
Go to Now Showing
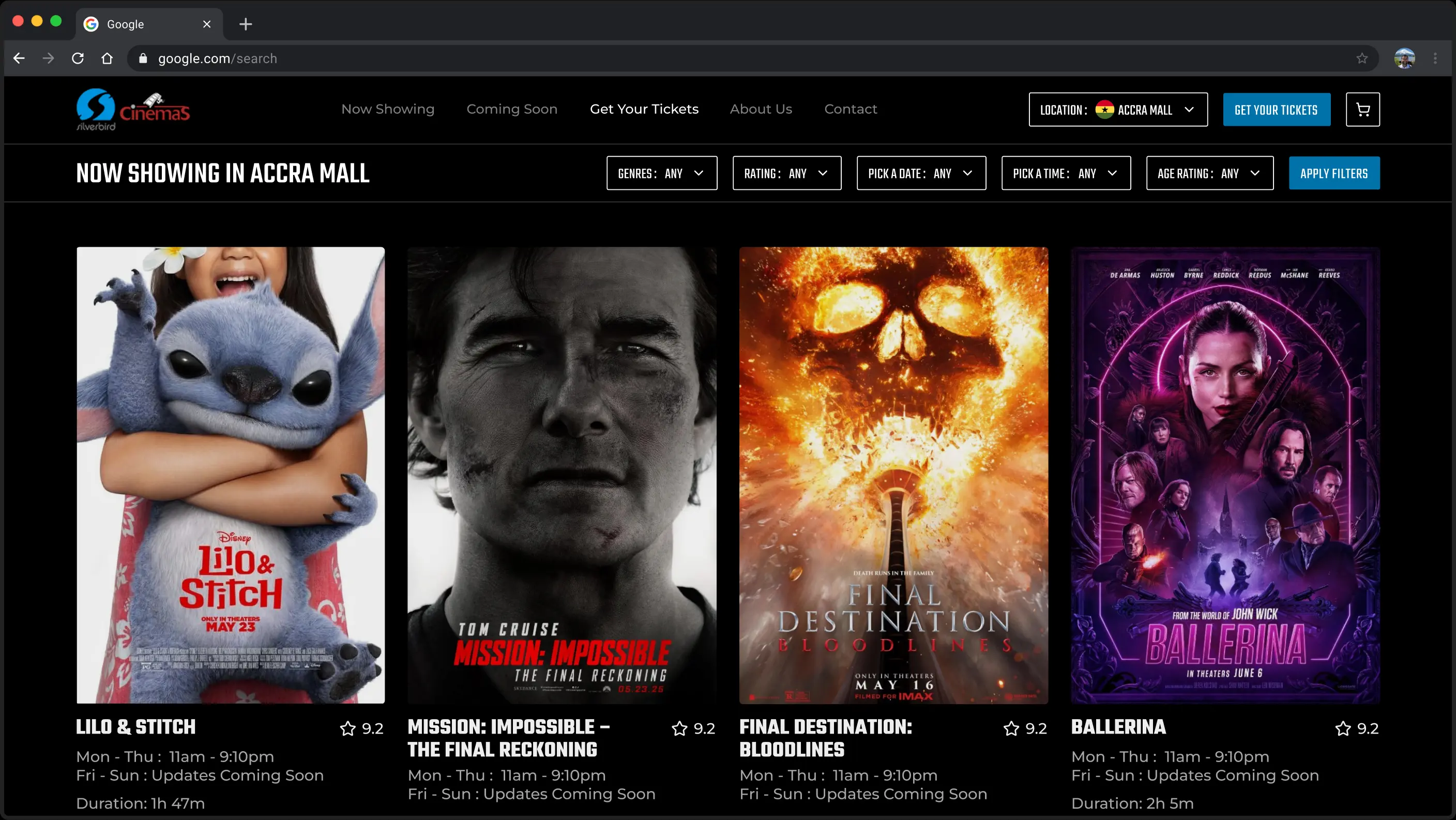pyautogui.click(x=388, y=109)
